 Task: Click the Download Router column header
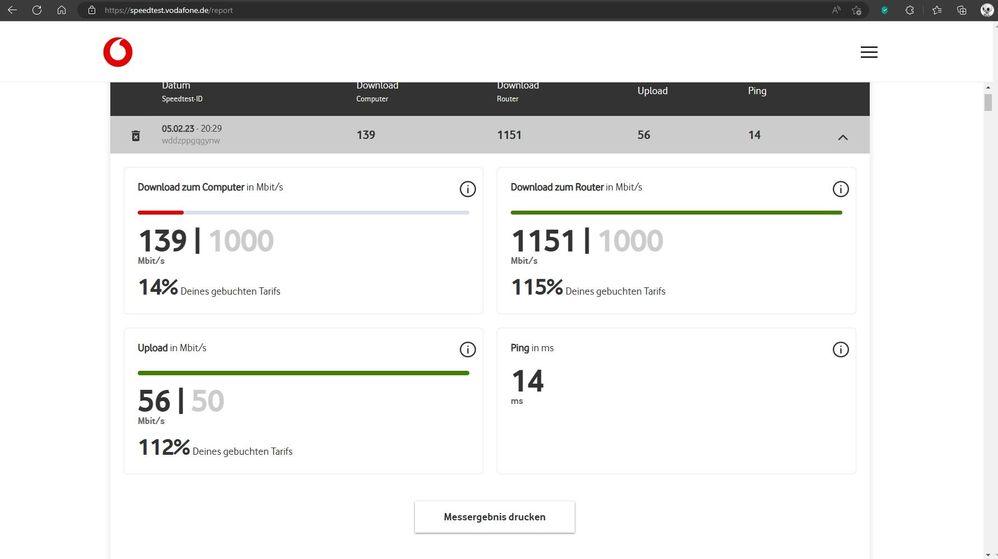coord(517,92)
